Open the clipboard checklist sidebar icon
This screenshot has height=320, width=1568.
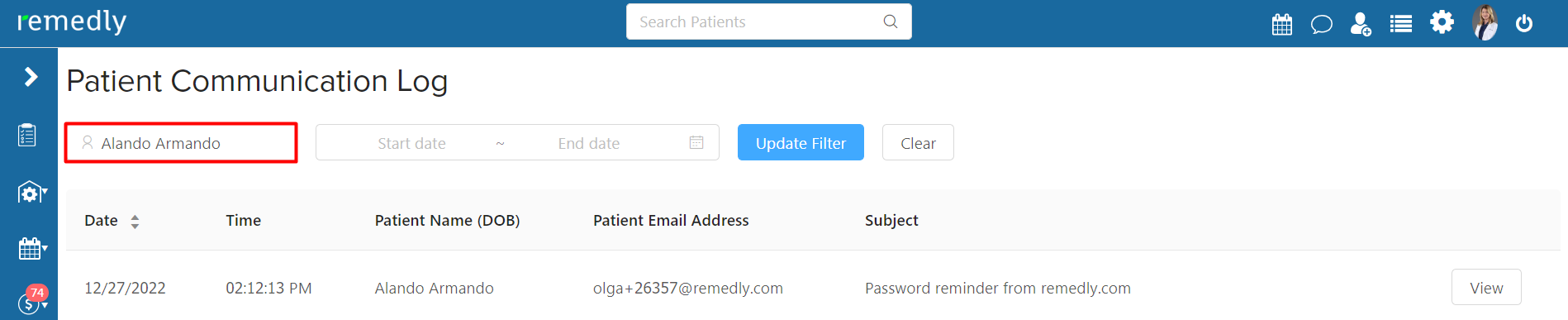tap(27, 135)
